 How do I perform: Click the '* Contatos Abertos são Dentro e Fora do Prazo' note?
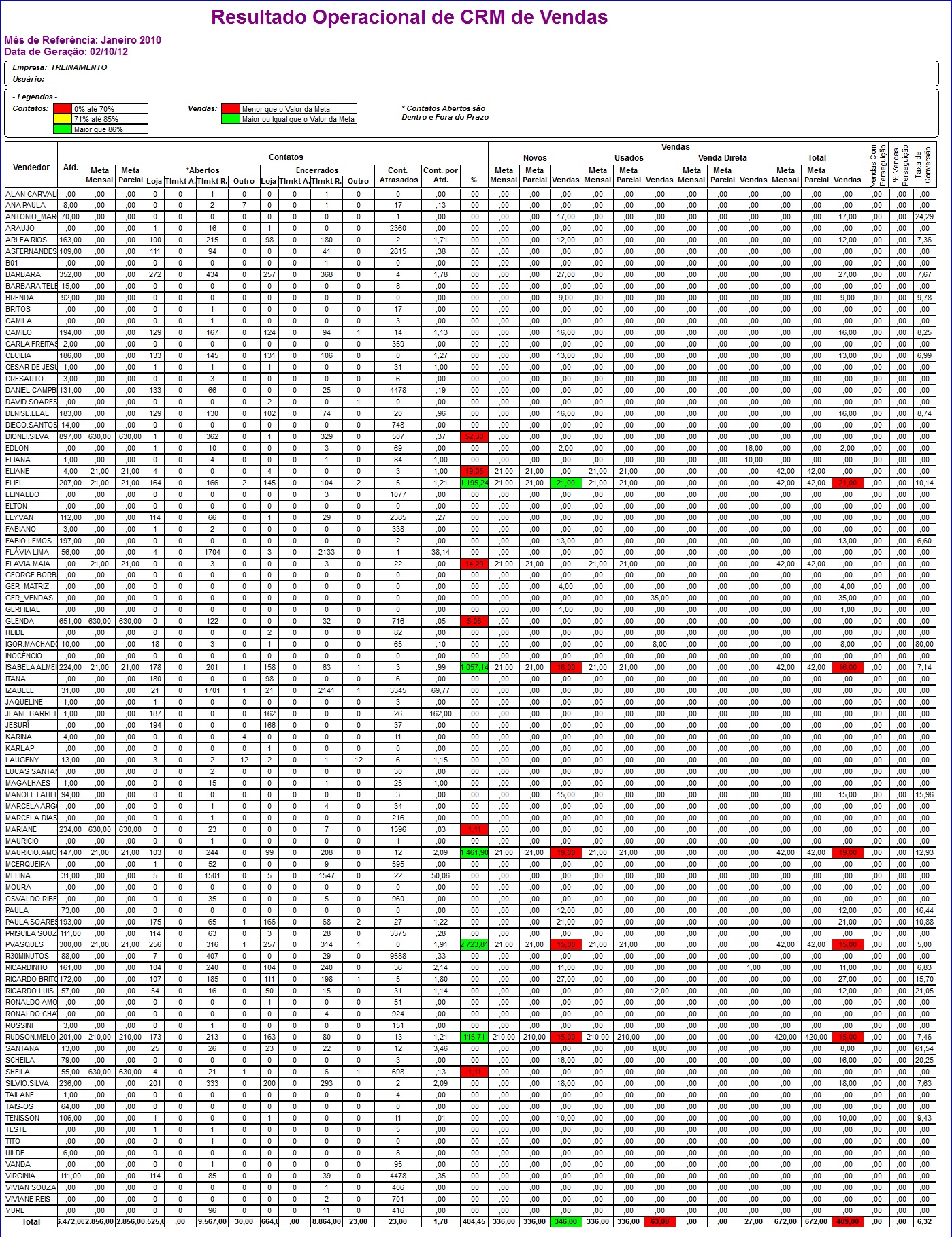click(x=445, y=112)
